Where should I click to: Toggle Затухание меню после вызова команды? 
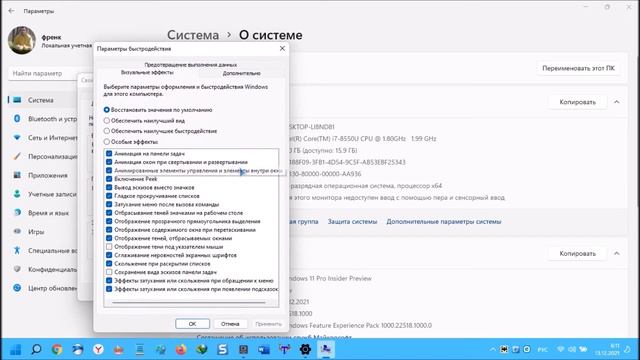[109, 204]
